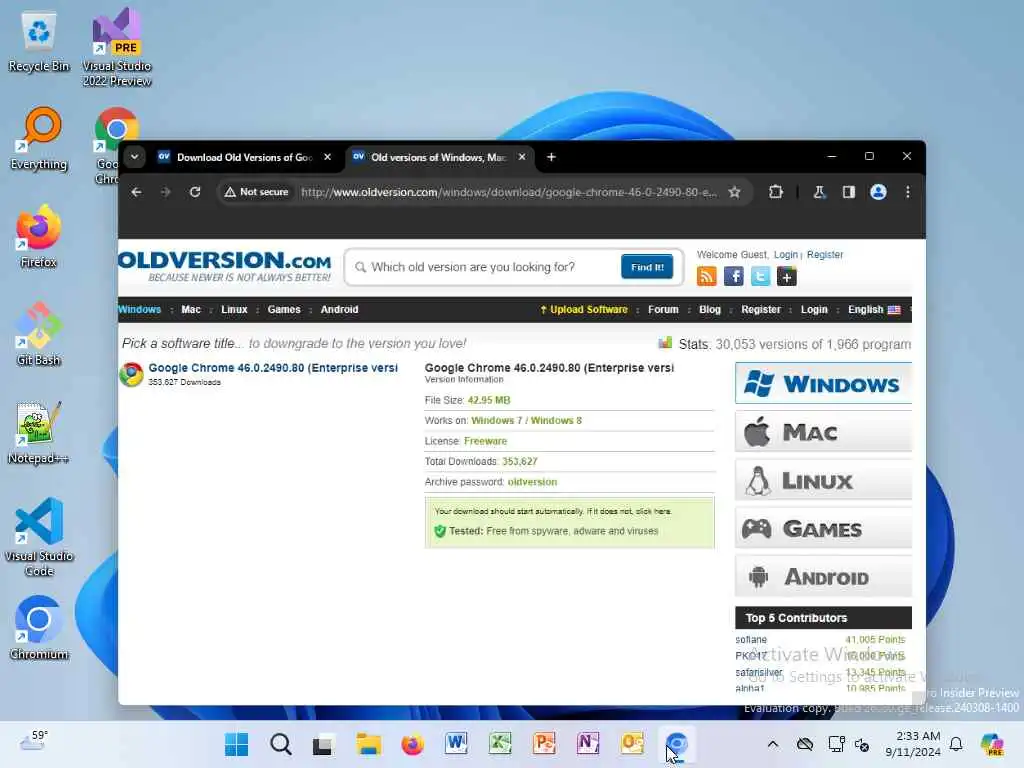Click the OLDVERSION.com logo
The image size is (1024, 768).
coord(225,266)
